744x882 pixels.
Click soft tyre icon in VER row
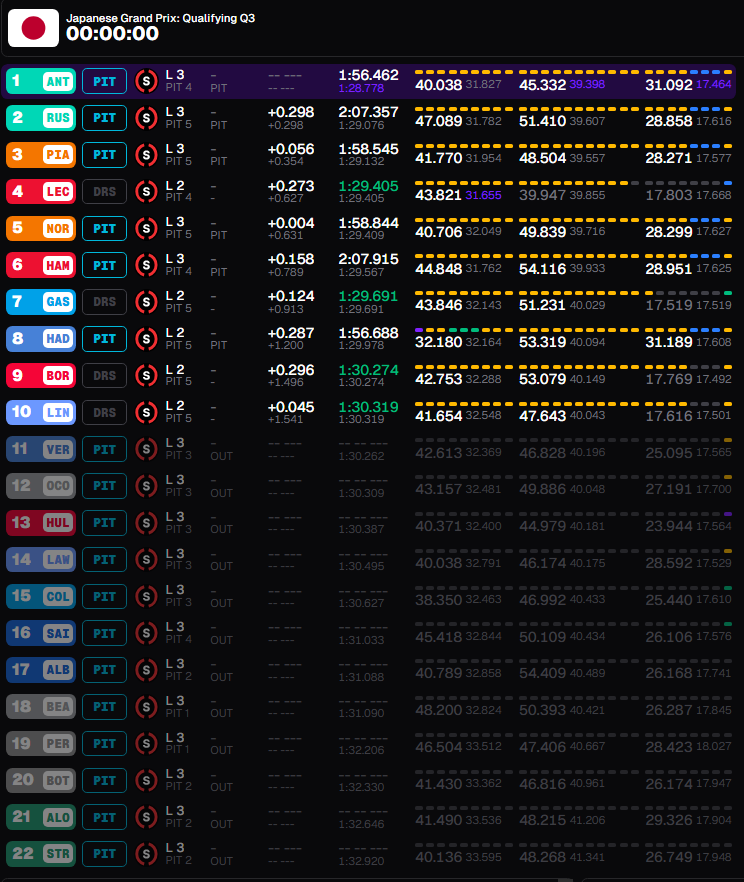click(146, 449)
